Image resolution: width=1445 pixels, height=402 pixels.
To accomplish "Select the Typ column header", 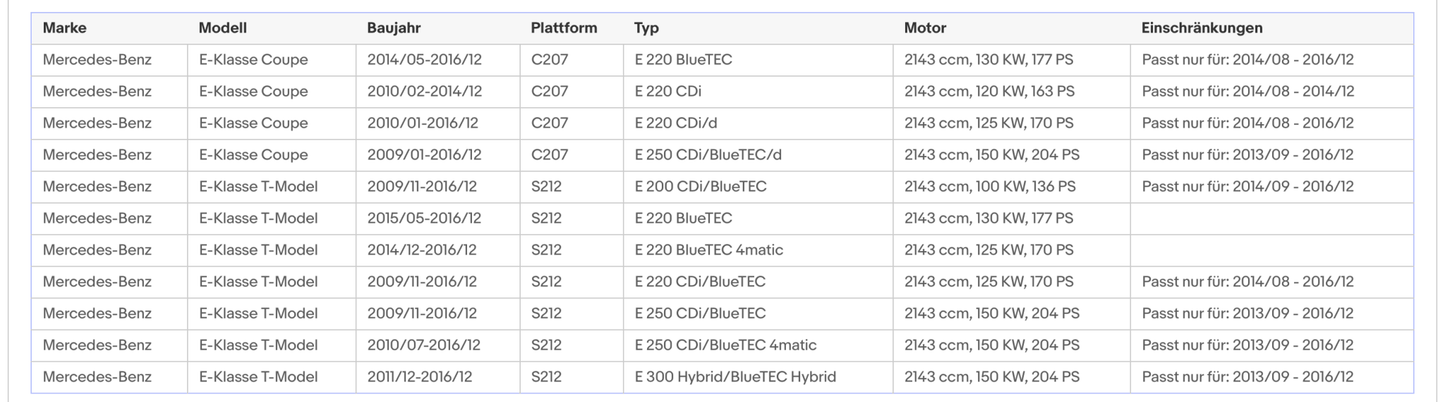I will (x=647, y=28).
